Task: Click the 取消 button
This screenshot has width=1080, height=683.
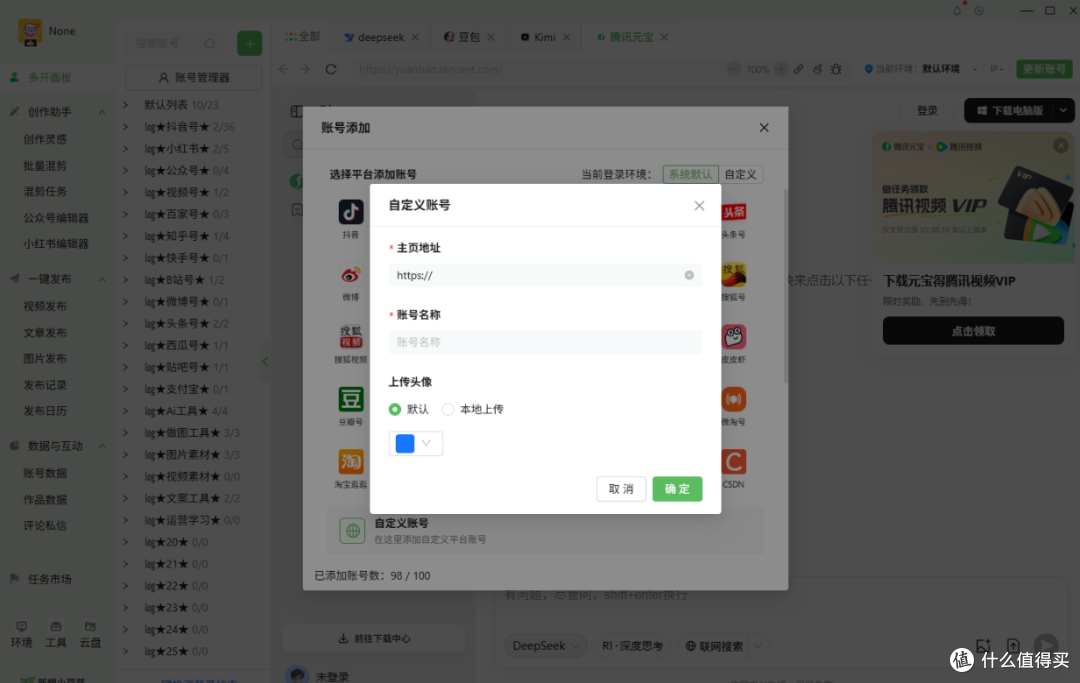Action: (621, 489)
